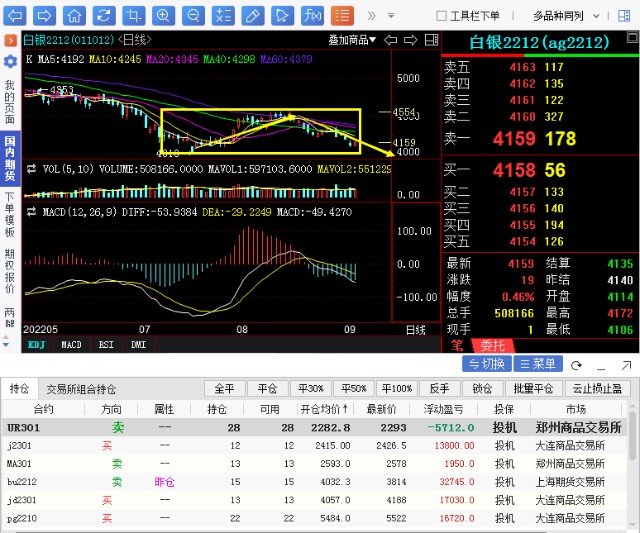Click the 平30% button
The width and height of the screenshot is (640, 533).
tap(311, 389)
